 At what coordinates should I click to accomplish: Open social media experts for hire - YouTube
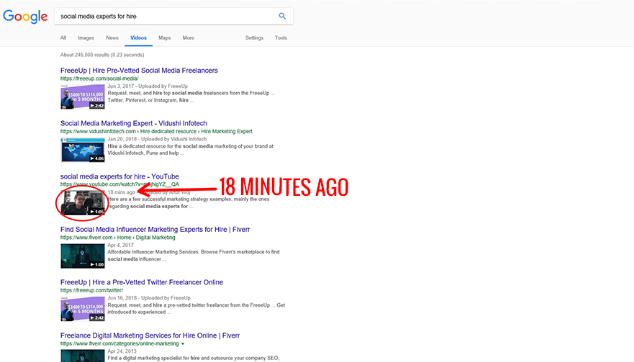point(120,176)
